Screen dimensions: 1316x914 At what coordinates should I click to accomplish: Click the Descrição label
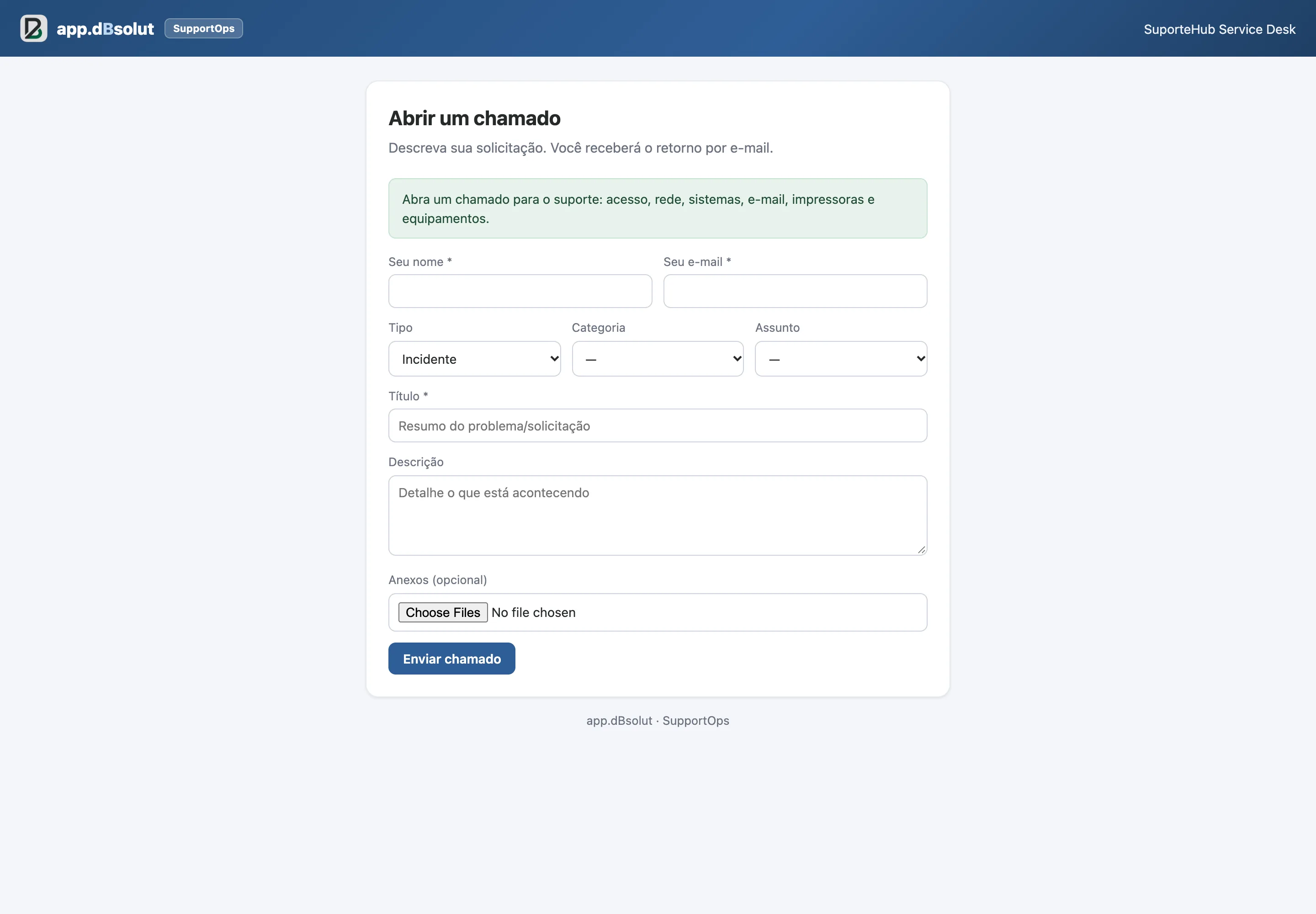[x=416, y=462]
